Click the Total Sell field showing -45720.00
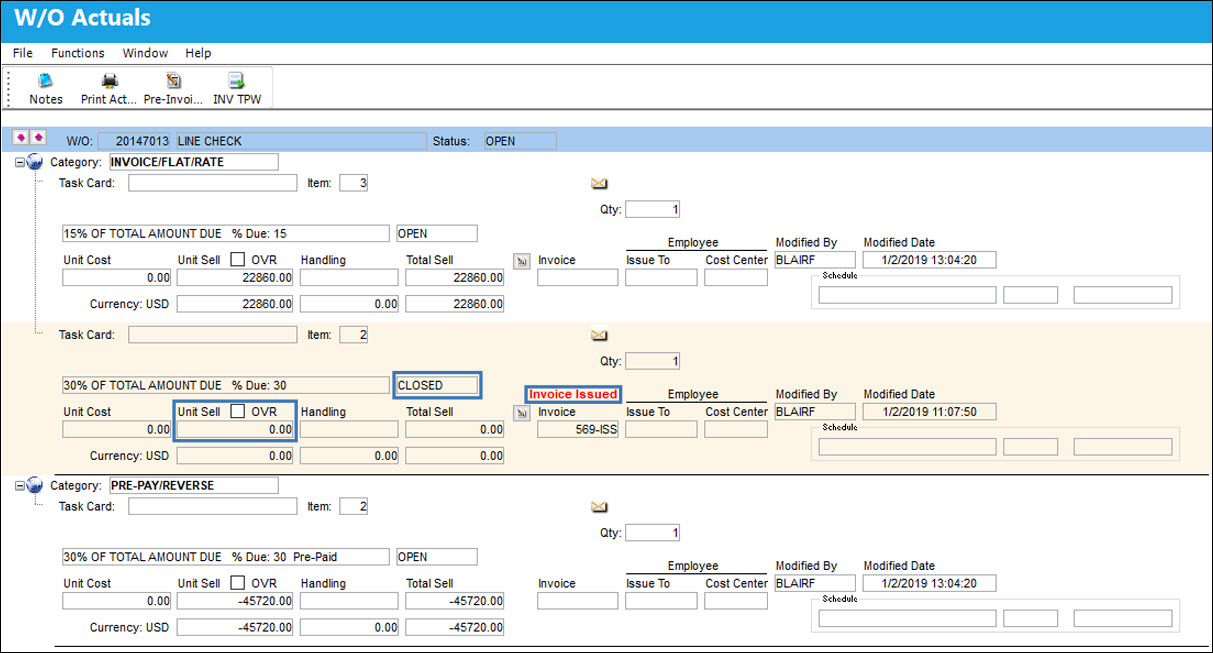Image resolution: width=1213 pixels, height=653 pixels. (455, 601)
